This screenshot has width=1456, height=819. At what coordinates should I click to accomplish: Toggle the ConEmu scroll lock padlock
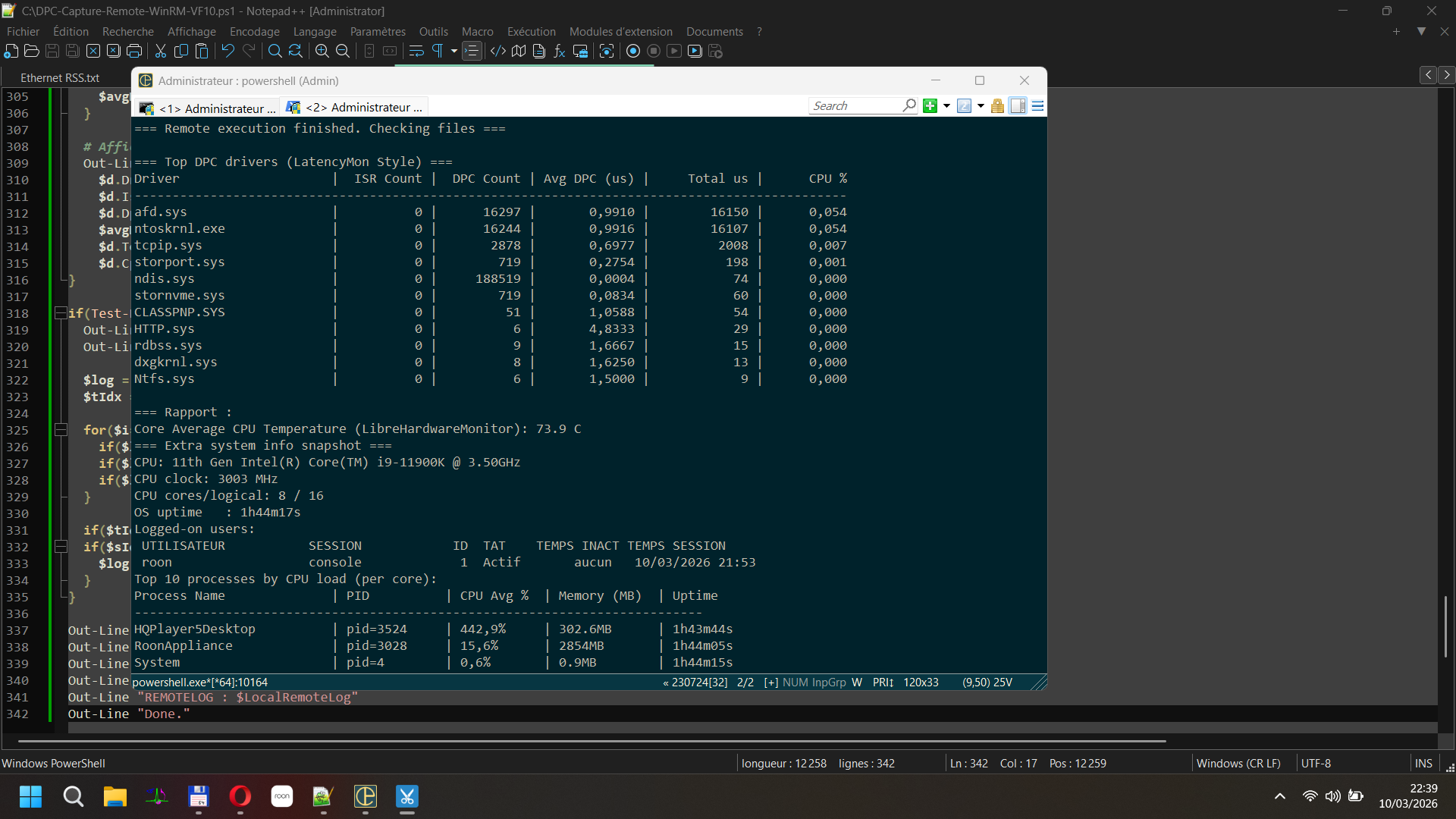(997, 106)
